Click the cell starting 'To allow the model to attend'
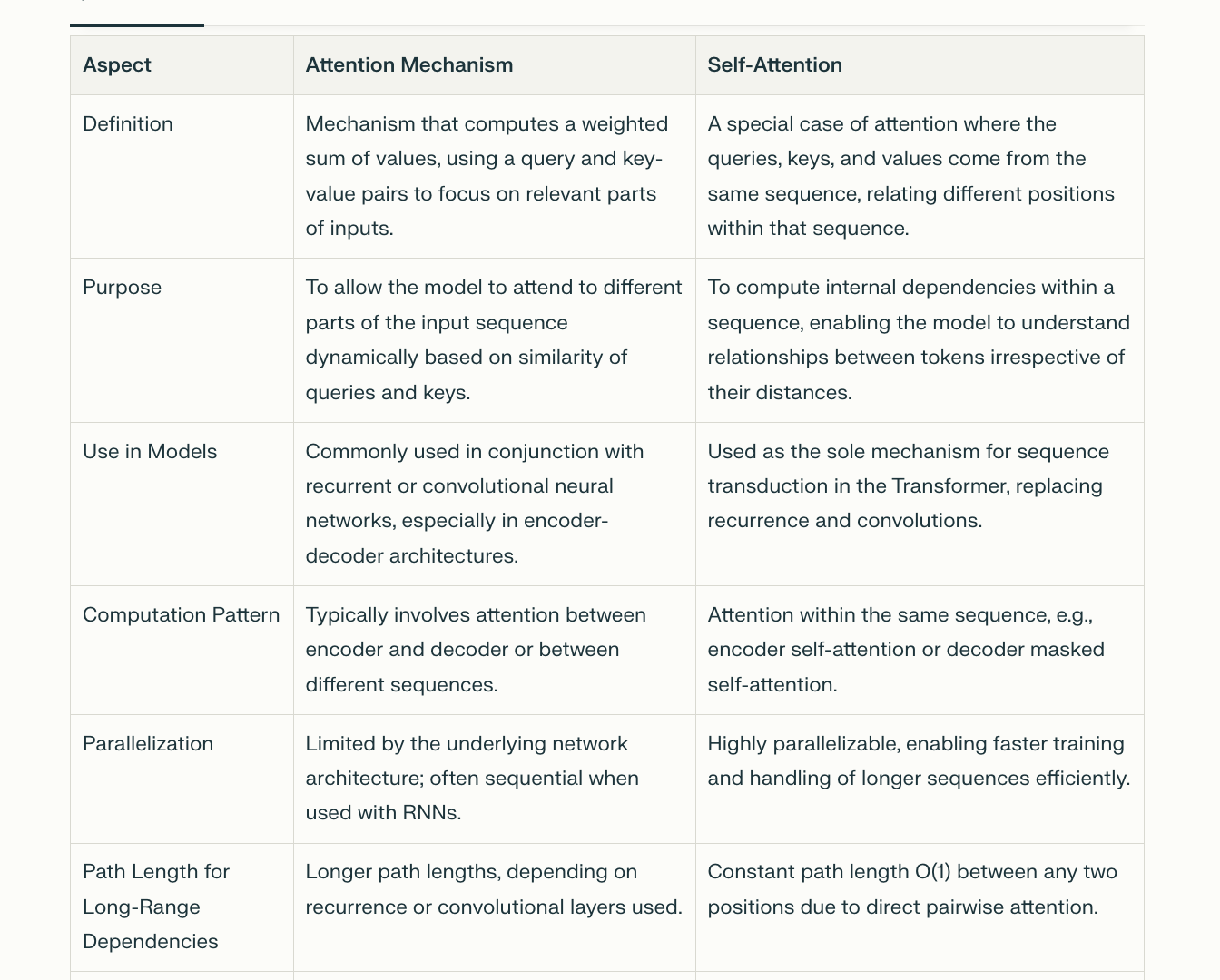The height and width of the screenshot is (980, 1220). point(494,340)
